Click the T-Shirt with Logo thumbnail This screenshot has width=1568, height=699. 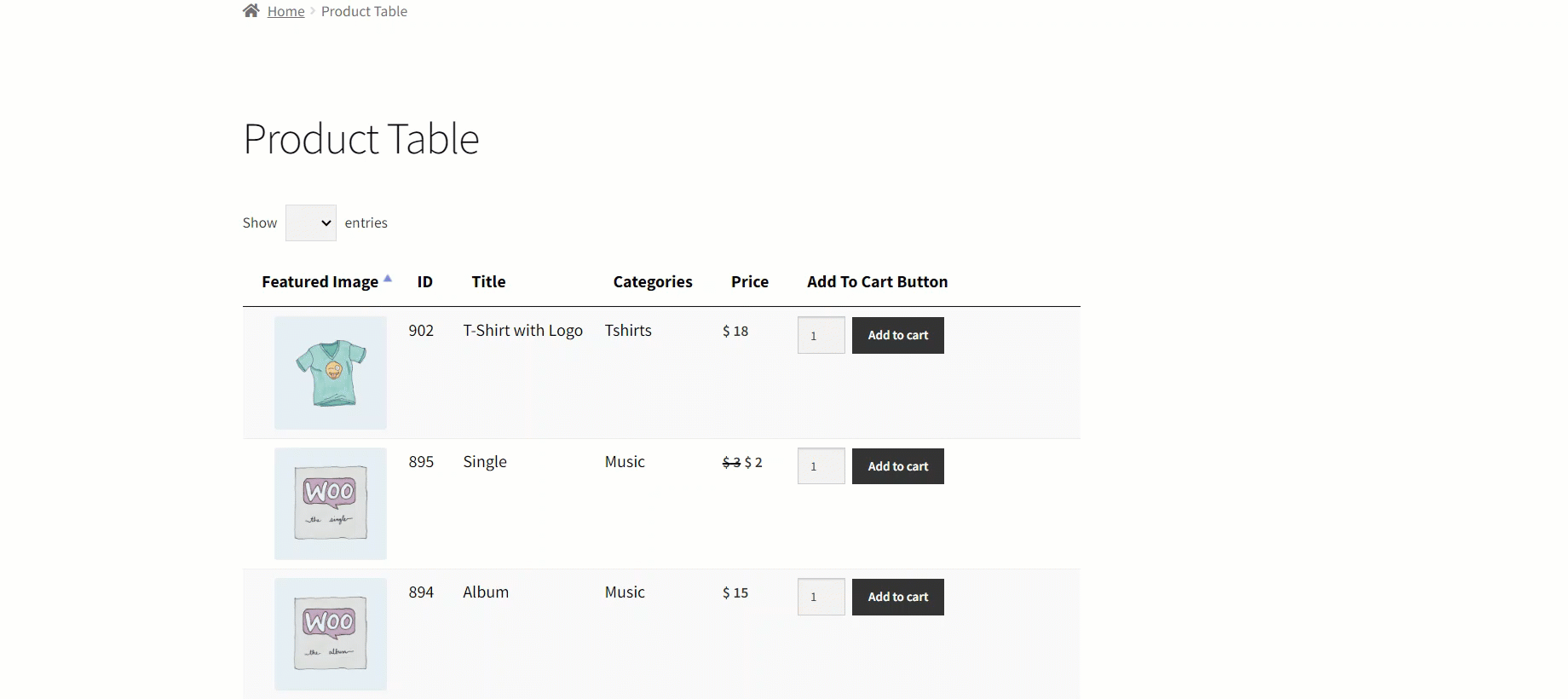[x=331, y=373]
